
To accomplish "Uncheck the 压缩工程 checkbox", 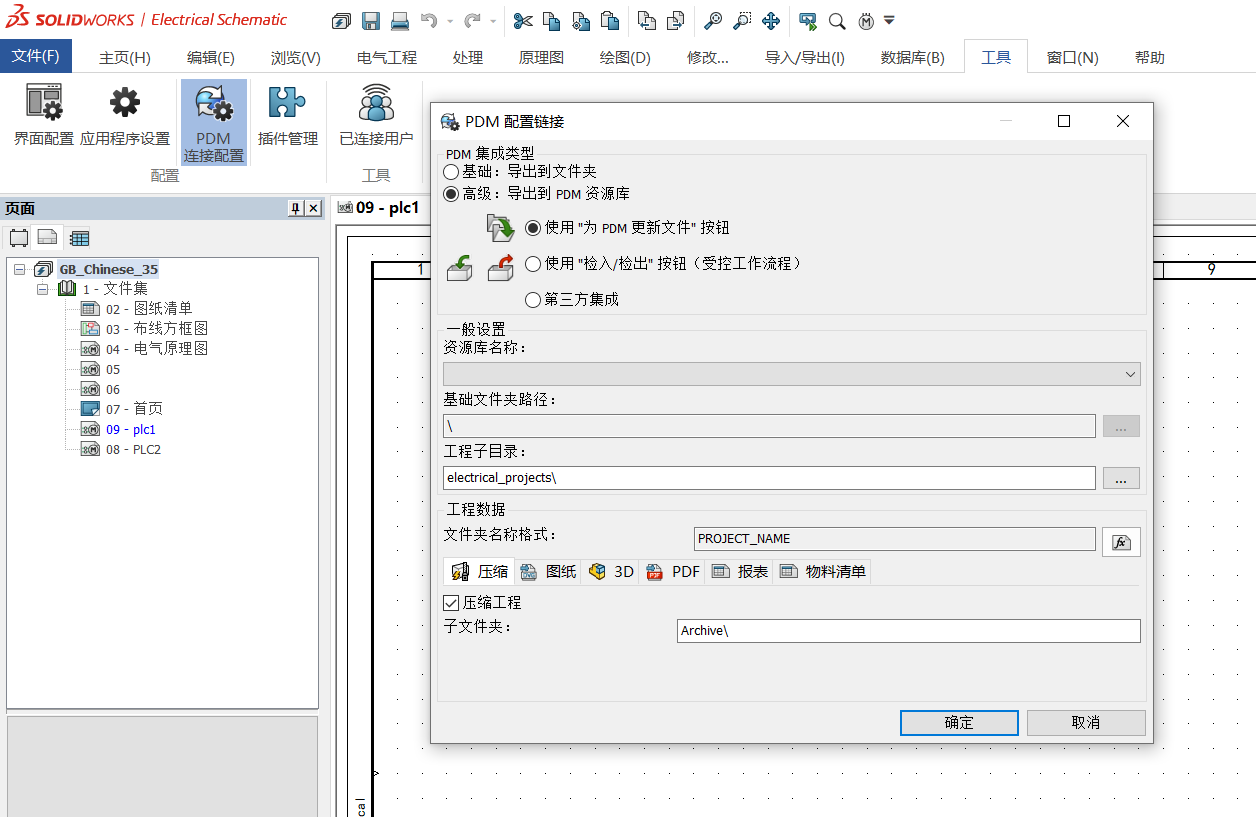I will point(451,603).
